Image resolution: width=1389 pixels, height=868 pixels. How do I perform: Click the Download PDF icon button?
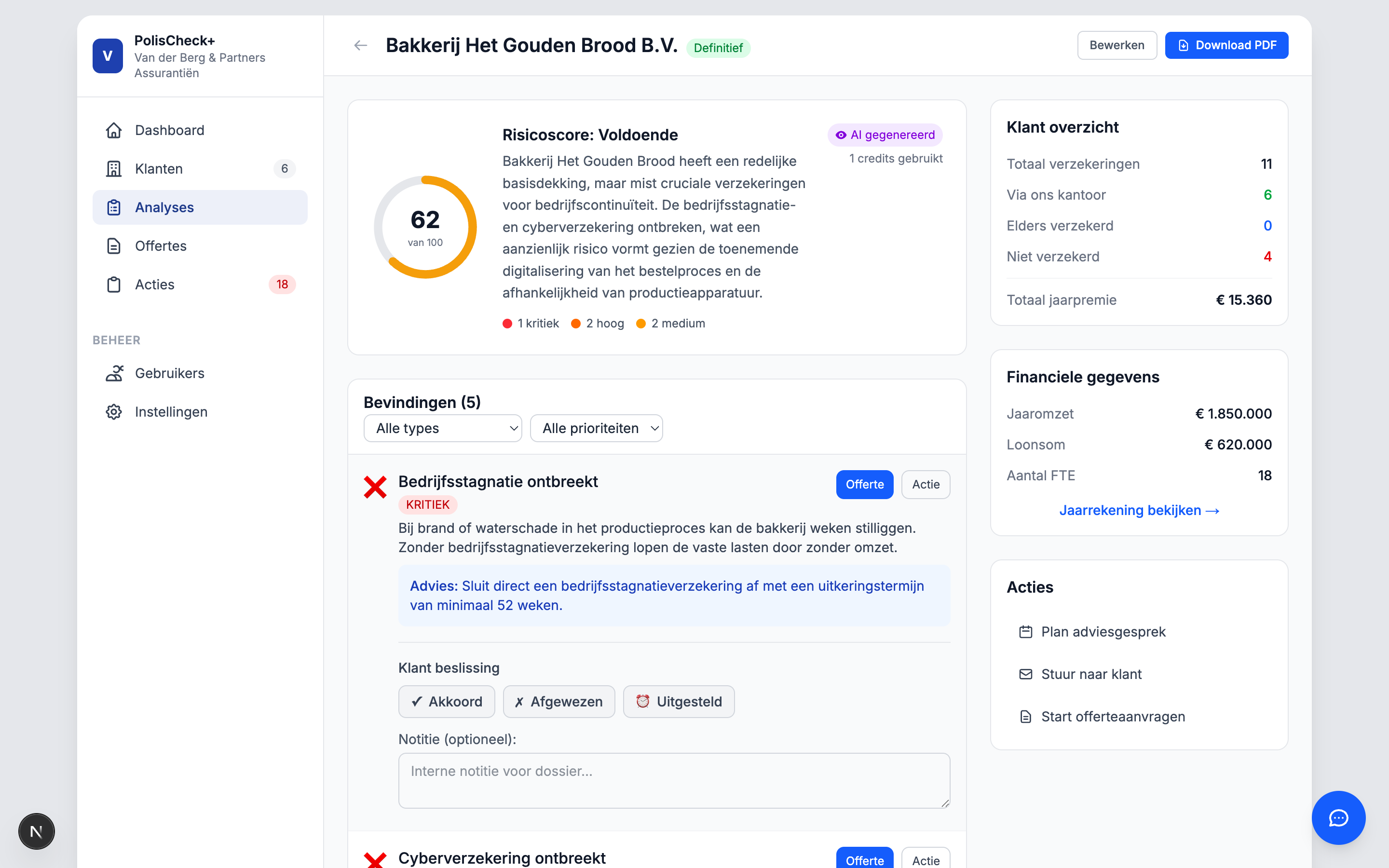click(x=1184, y=45)
